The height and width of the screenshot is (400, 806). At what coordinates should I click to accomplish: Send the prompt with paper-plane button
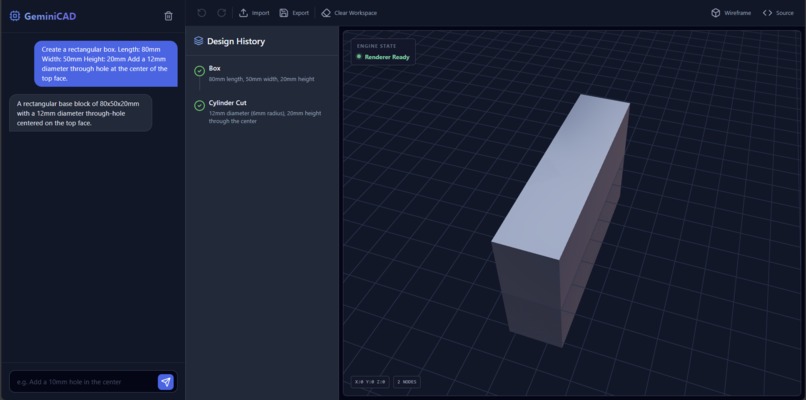pyautogui.click(x=166, y=382)
